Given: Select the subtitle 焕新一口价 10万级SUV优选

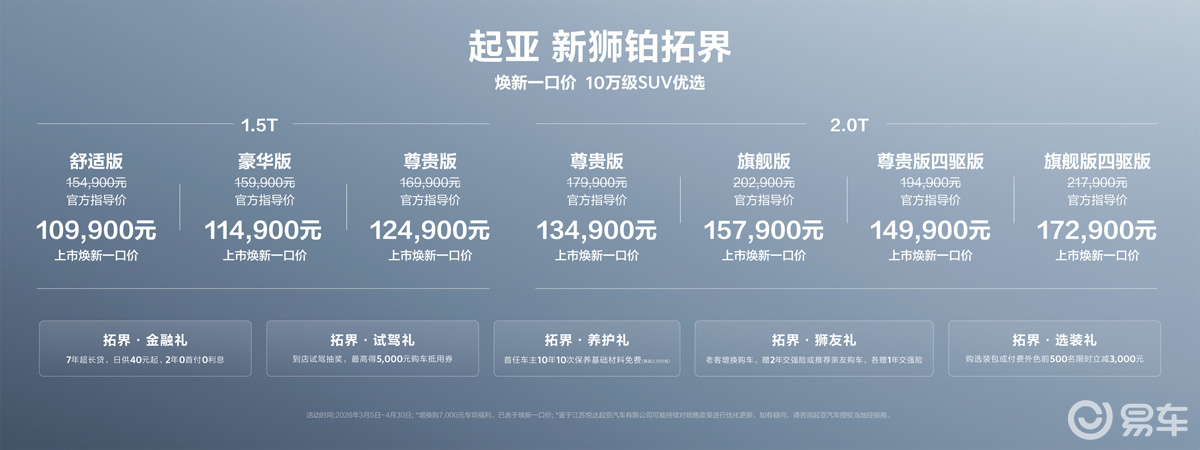Looking at the screenshot, I should pos(599,84).
